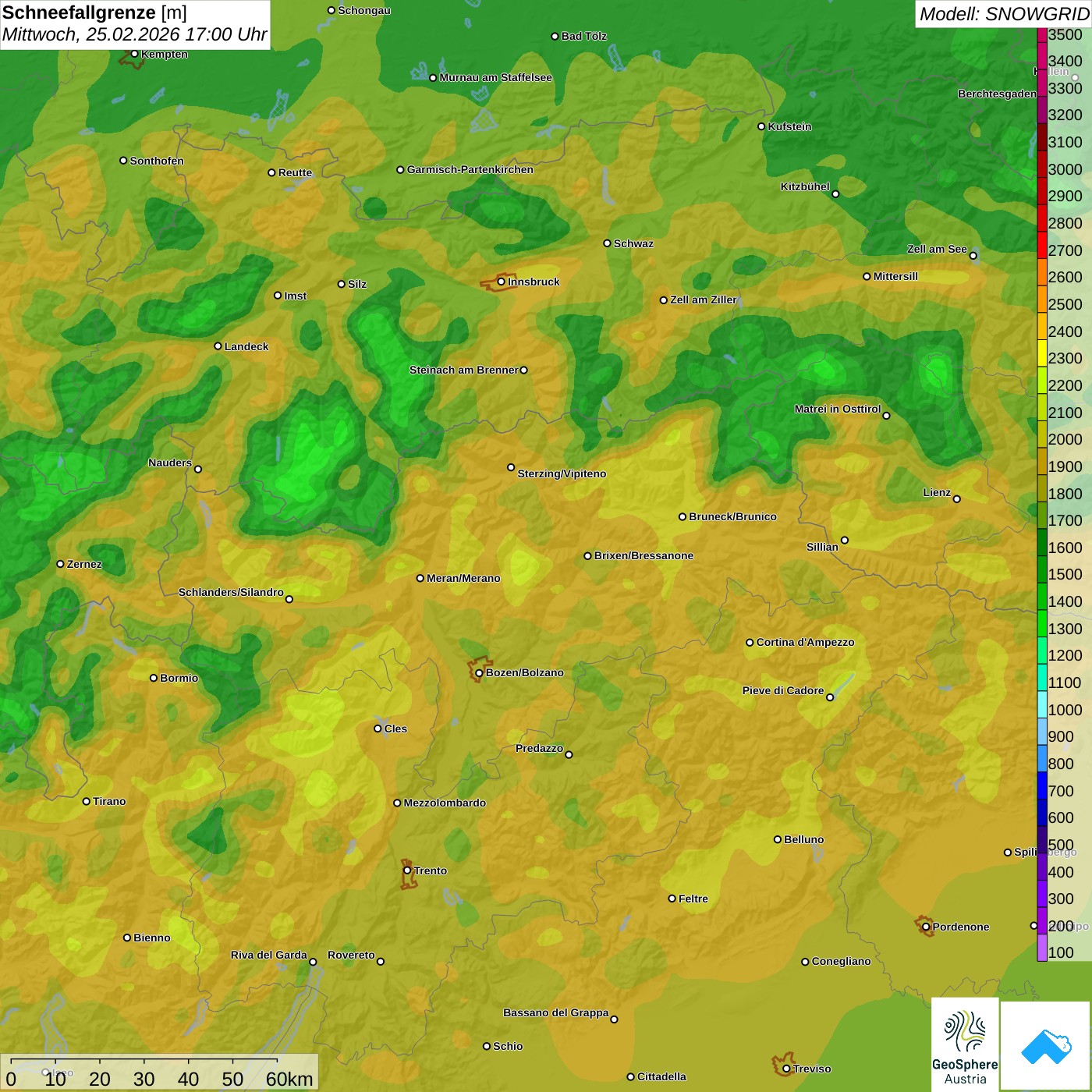Click the Conegliano label
Viewport: 1092px width, 1092px height.
pyautogui.click(x=841, y=961)
